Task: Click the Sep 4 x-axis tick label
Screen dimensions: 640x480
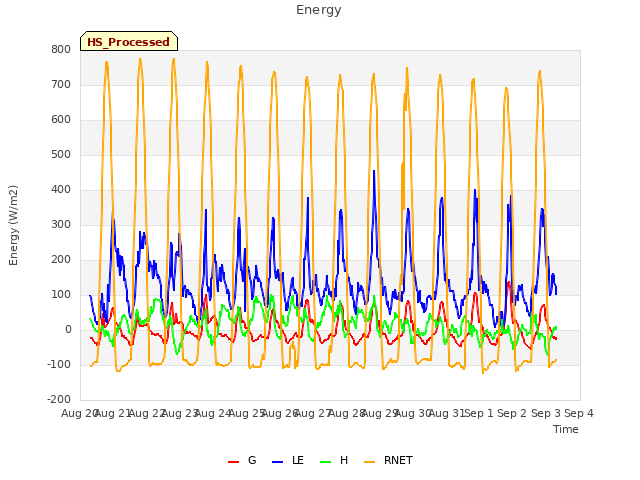Action: (579, 413)
